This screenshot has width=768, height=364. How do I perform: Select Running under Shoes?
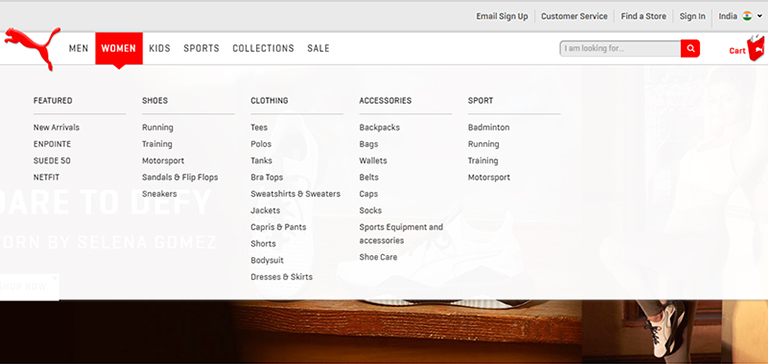click(158, 127)
